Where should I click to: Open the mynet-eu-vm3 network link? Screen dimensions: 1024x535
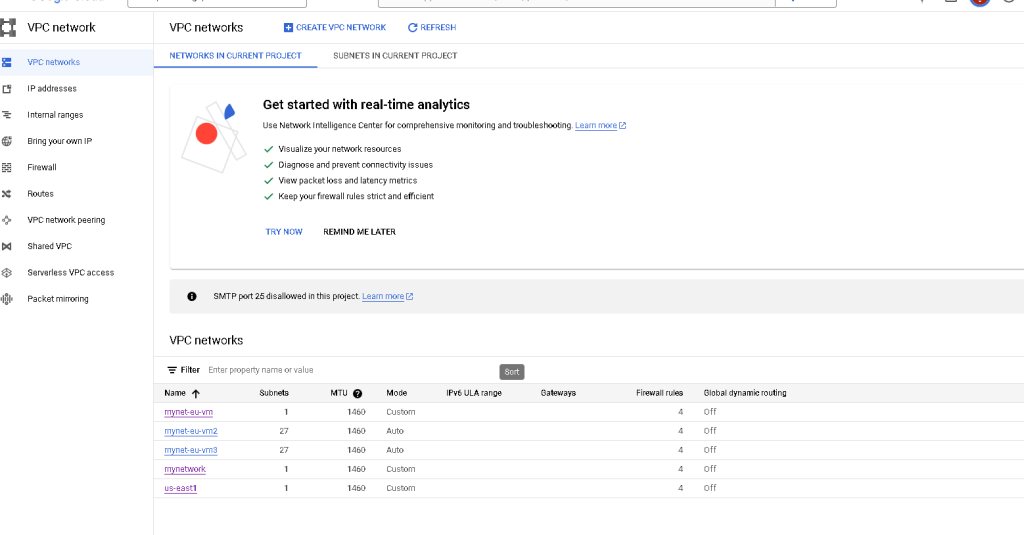[191, 450]
